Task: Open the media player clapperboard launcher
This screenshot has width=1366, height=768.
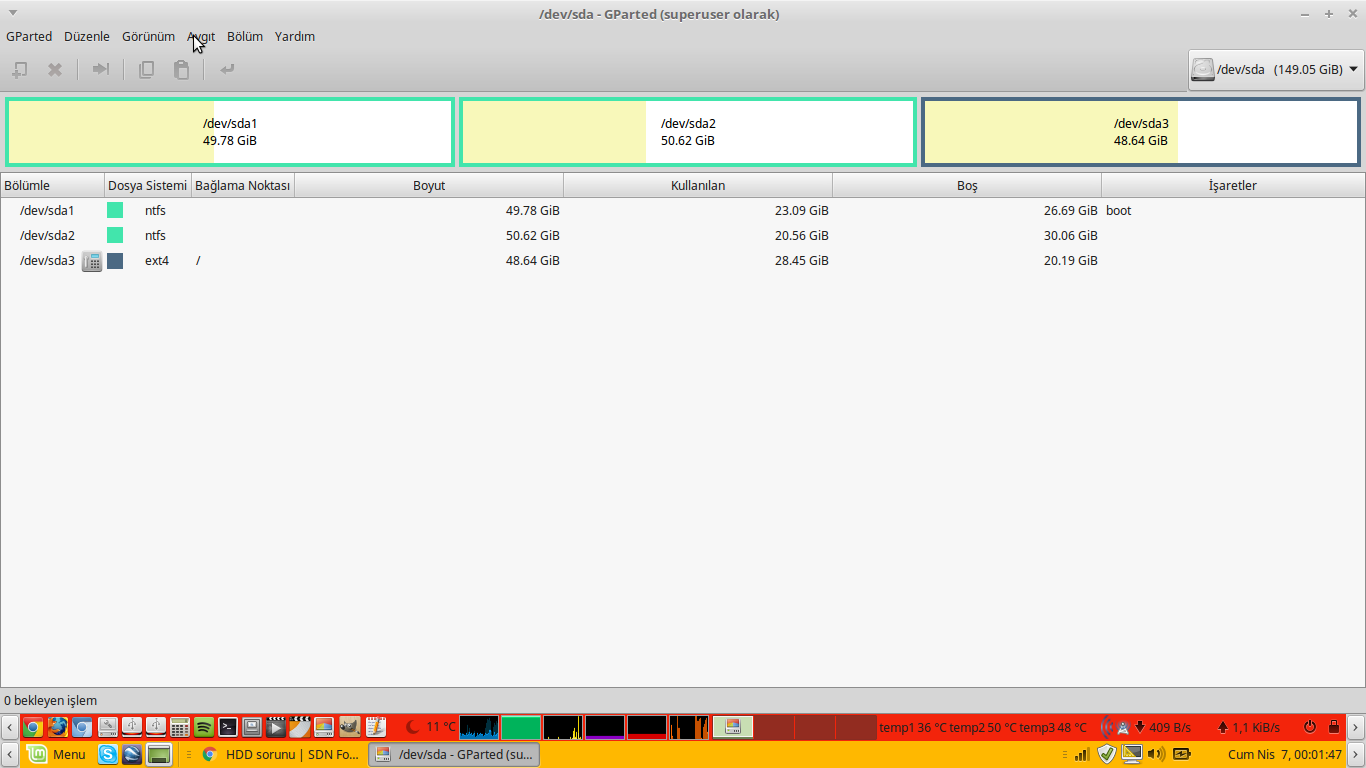Action: pyautogui.click(x=276, y=727)
